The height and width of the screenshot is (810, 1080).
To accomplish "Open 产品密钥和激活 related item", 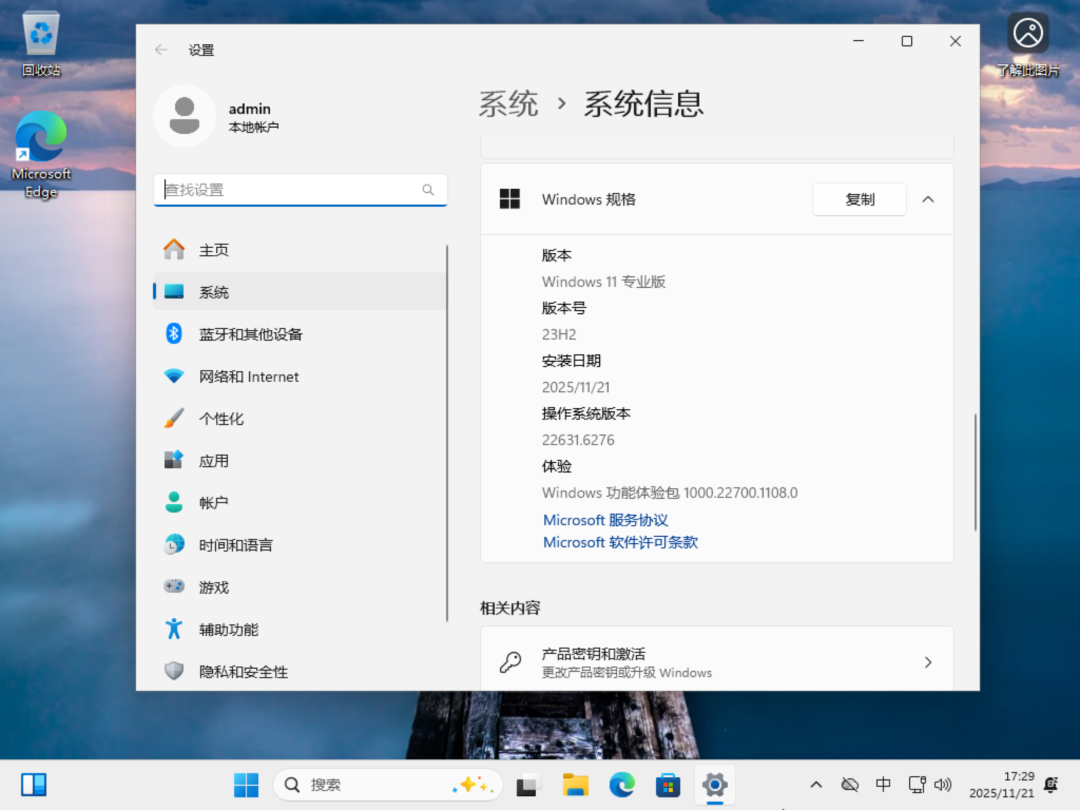I will [716, 658].
